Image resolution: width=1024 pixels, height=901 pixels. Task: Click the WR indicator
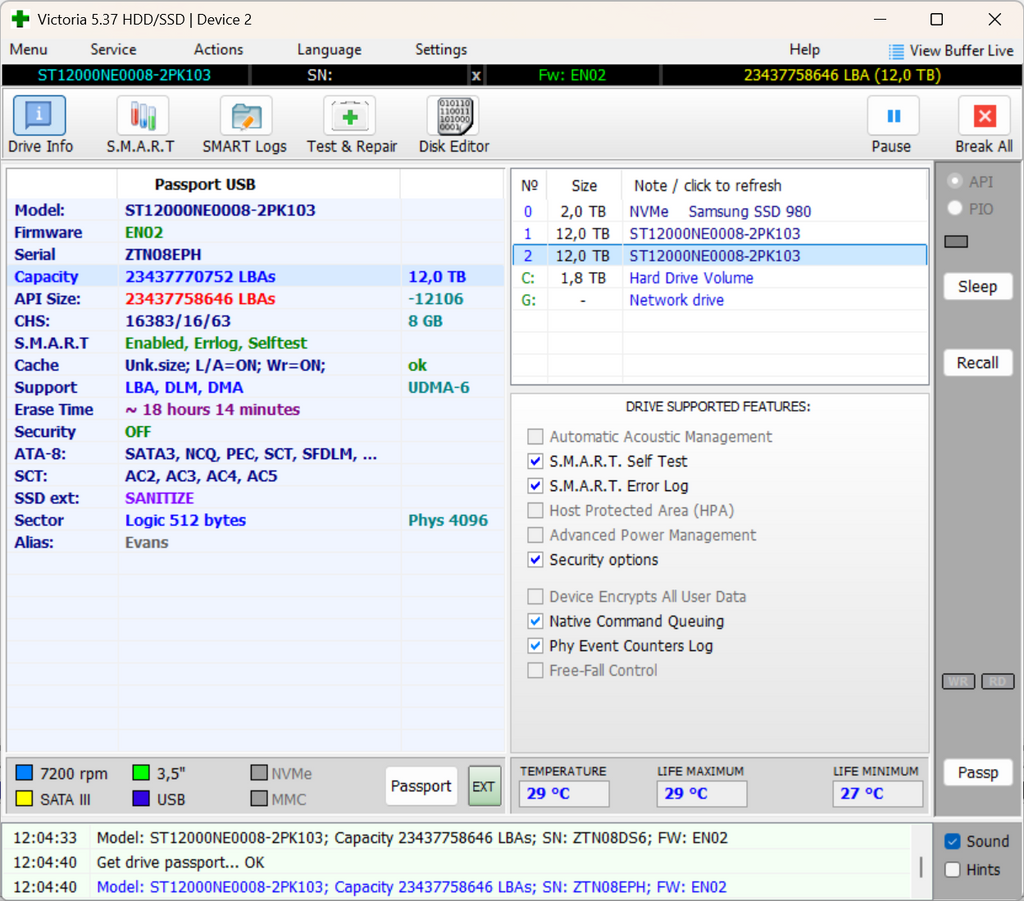click(x=958, y=682)
